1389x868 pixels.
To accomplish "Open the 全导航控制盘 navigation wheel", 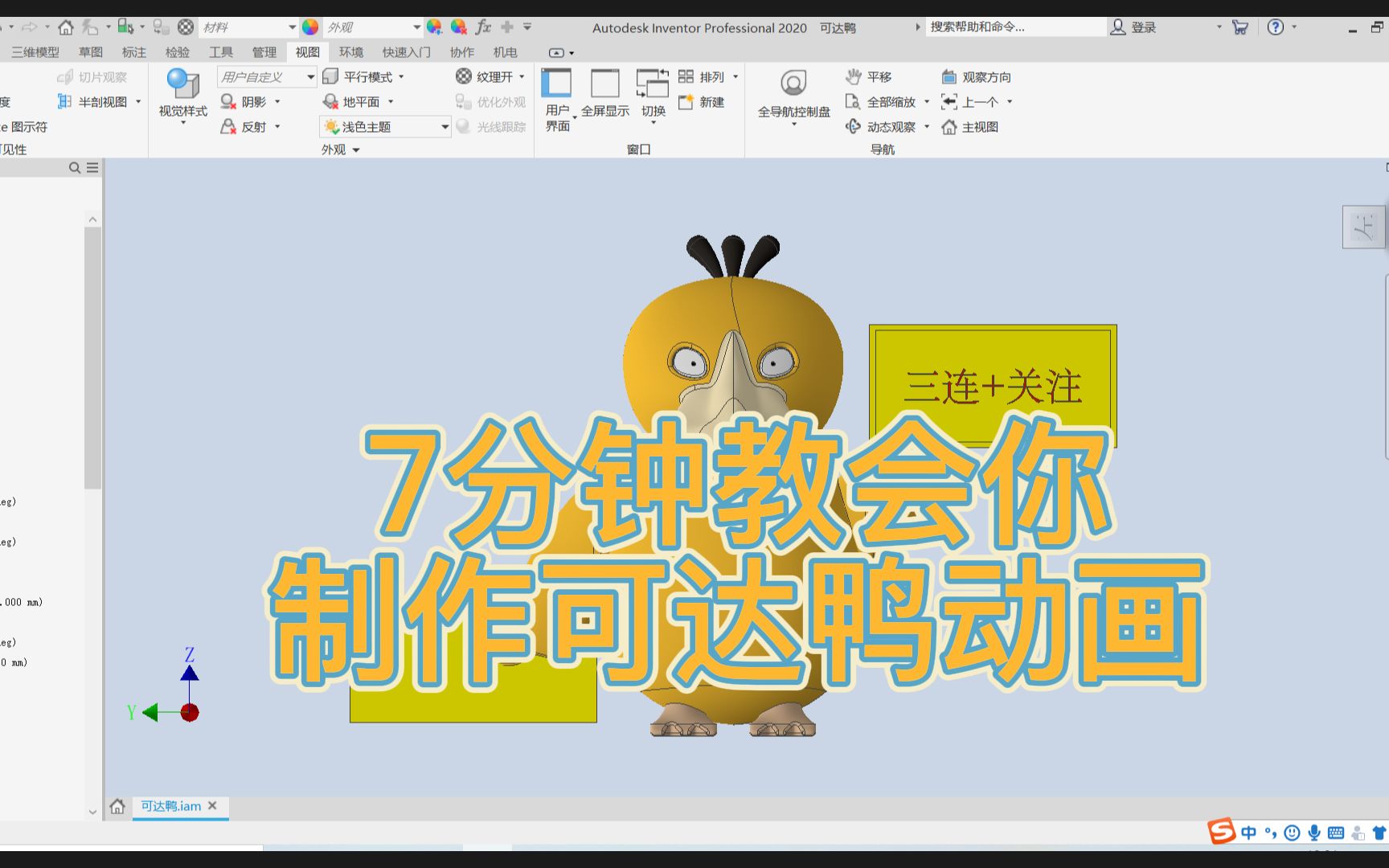I will point(794,88).
